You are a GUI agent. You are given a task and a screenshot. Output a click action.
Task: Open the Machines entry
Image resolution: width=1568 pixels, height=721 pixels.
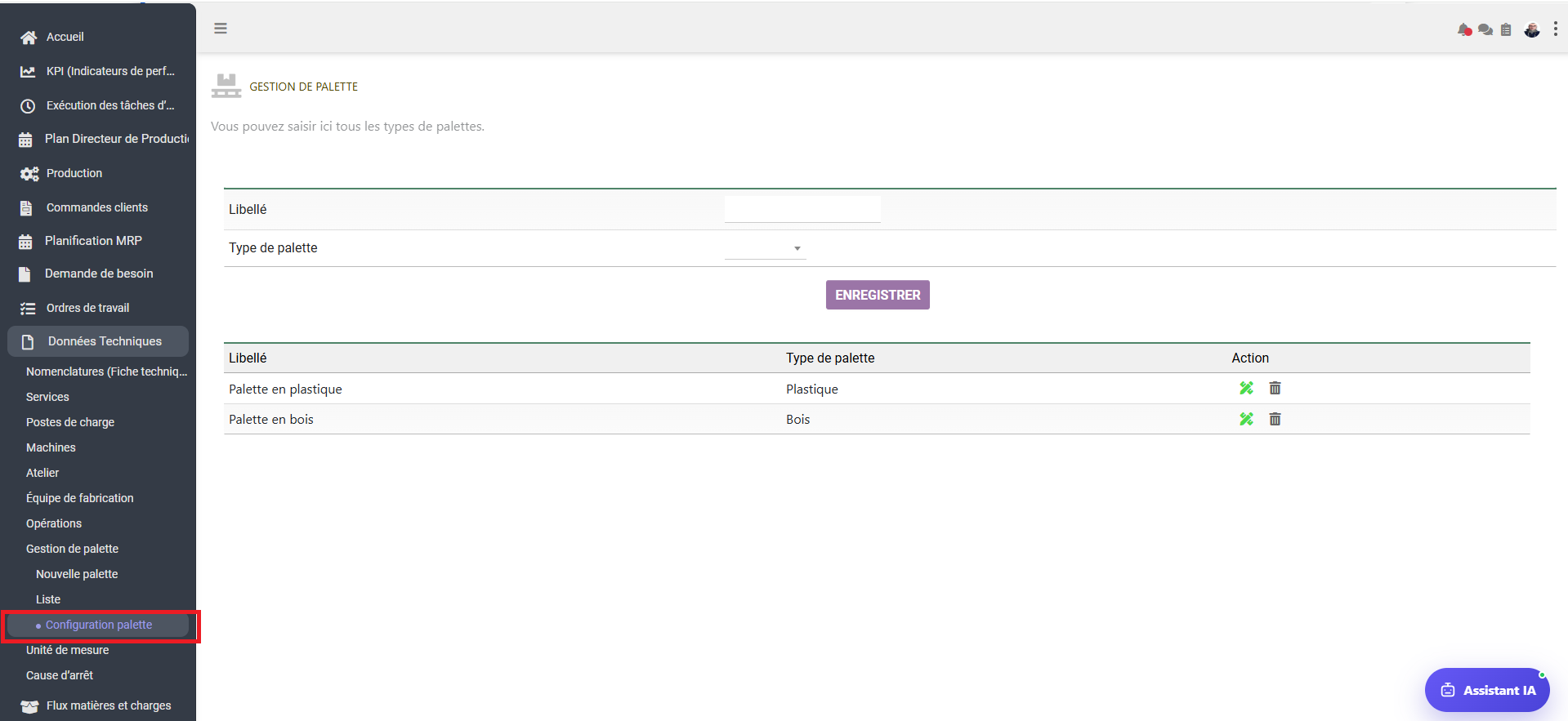(51, 447)
